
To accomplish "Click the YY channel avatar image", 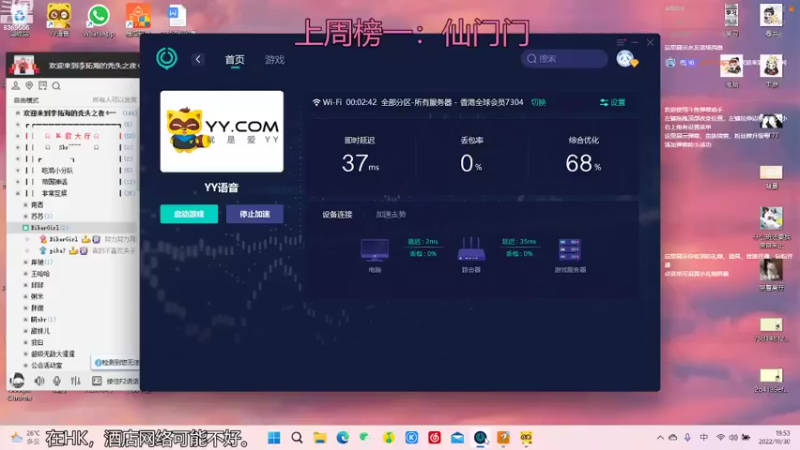I will pos(23,65).
